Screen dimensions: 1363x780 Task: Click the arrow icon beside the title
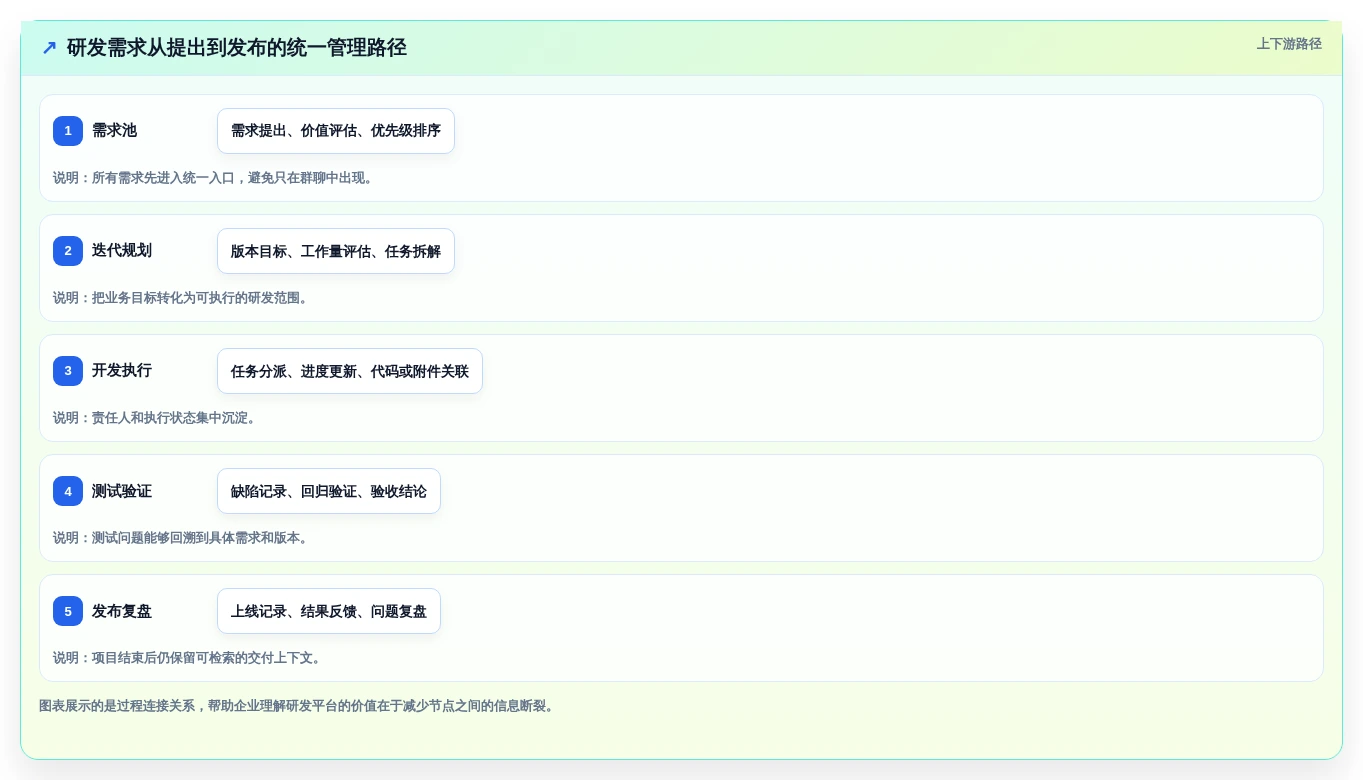[49, 48]
